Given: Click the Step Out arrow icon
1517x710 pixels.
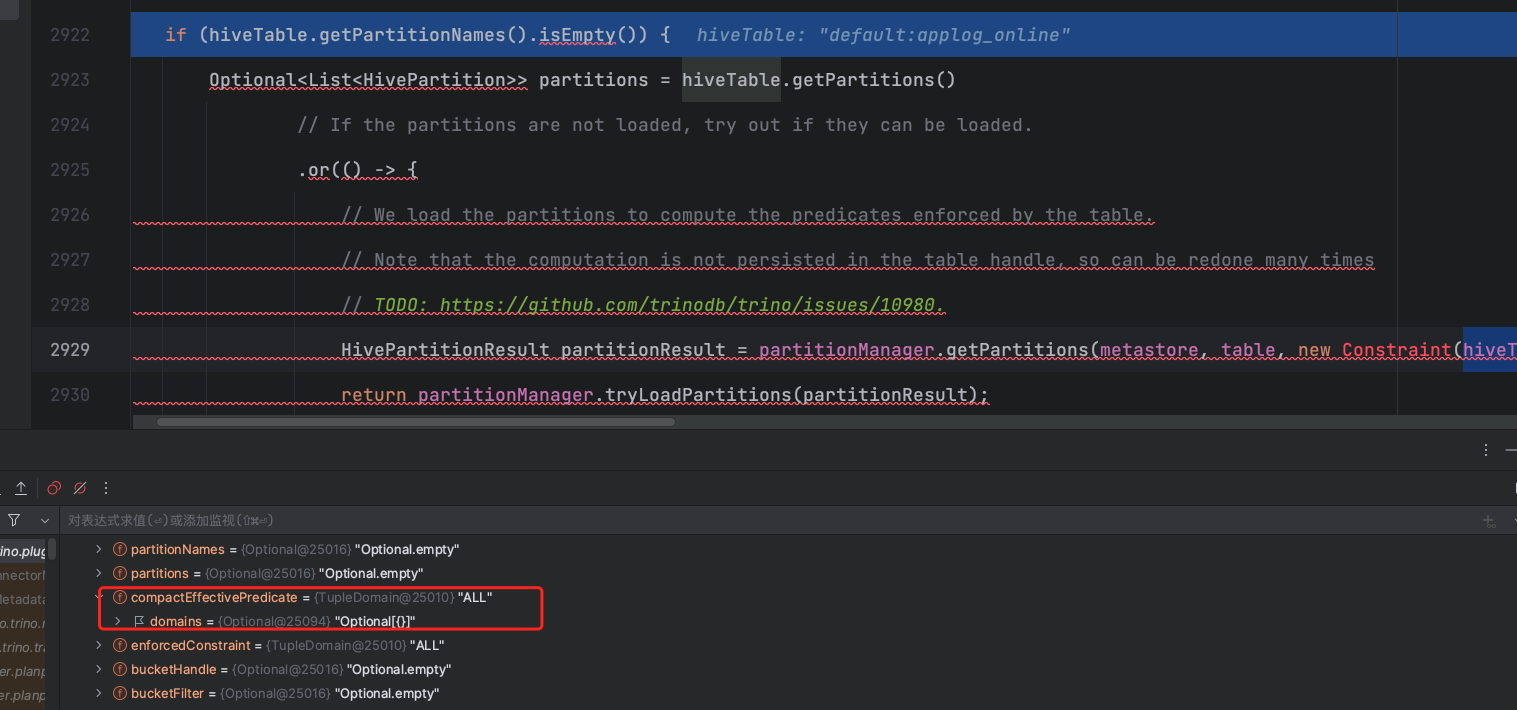Looking at the screenshot, I should point(20,488).
